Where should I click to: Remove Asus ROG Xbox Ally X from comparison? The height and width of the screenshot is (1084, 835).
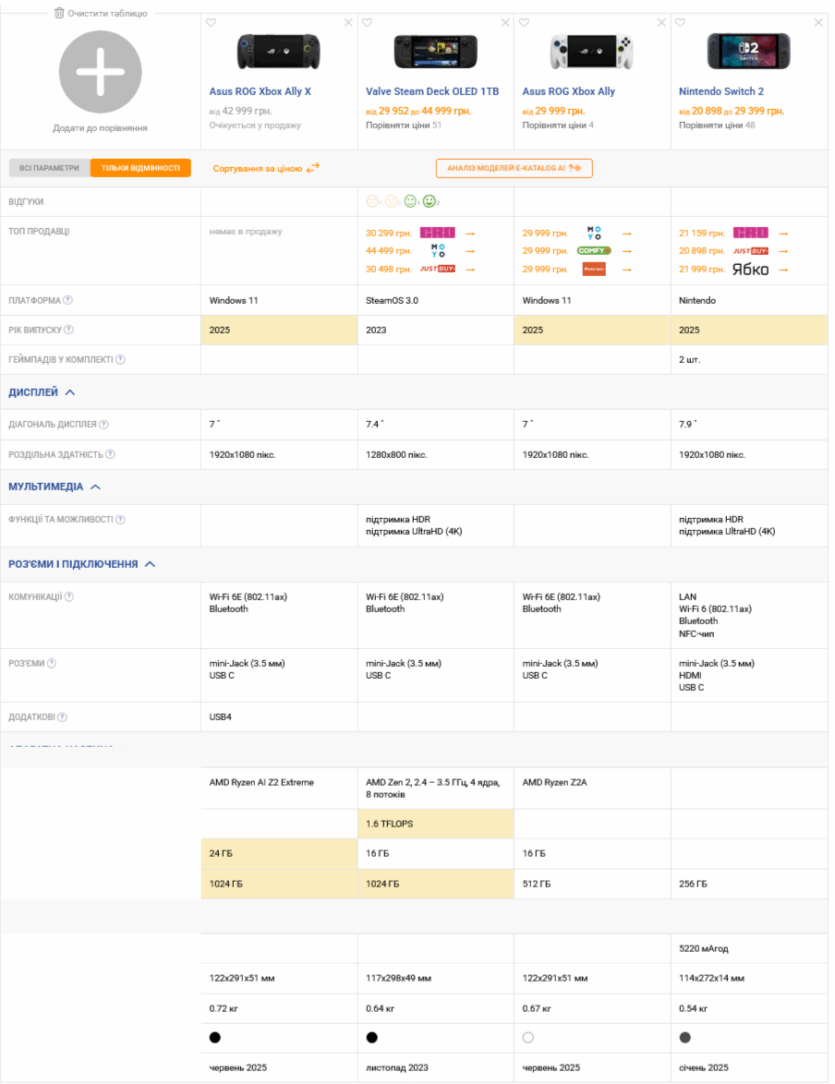(x=348, y=22)
